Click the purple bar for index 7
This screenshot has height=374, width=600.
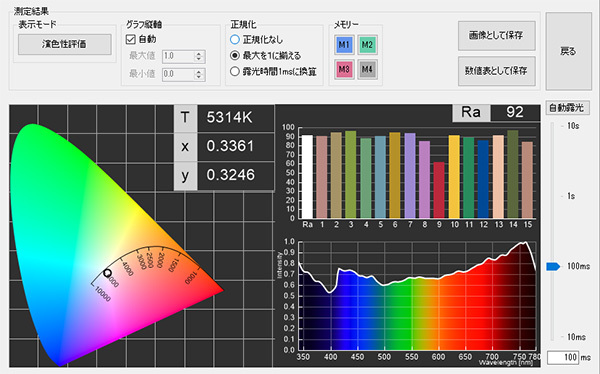click(x=410, y=176)
